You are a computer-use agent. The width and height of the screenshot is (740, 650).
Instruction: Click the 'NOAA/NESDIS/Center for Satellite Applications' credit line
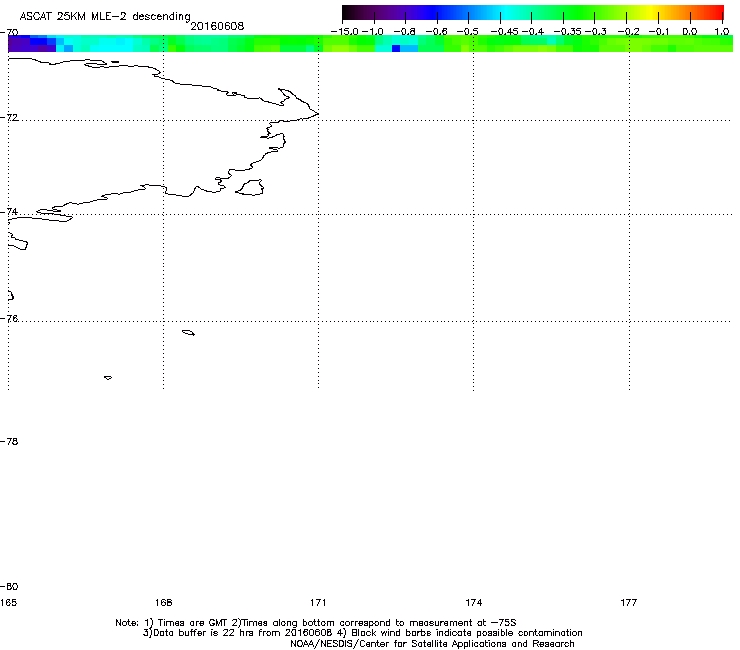(x=432, y=644)
